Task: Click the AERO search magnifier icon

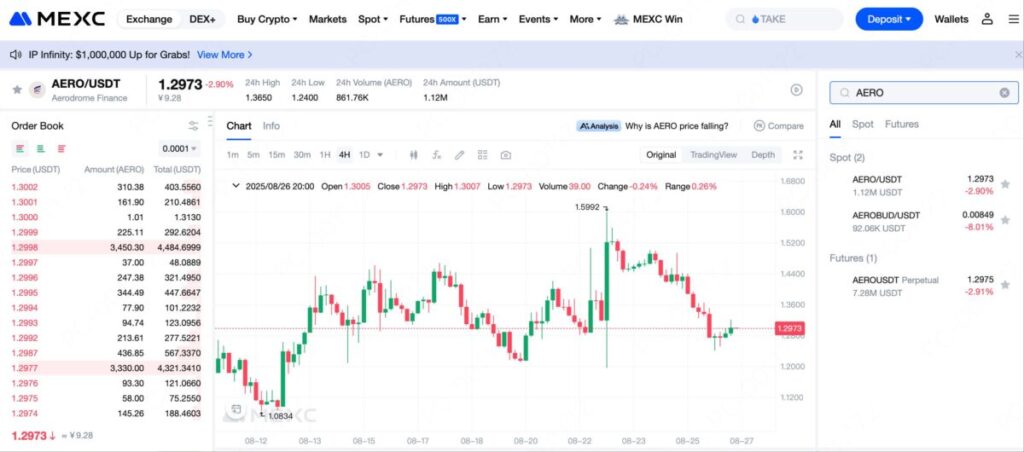Action: (x=844, y=93)
